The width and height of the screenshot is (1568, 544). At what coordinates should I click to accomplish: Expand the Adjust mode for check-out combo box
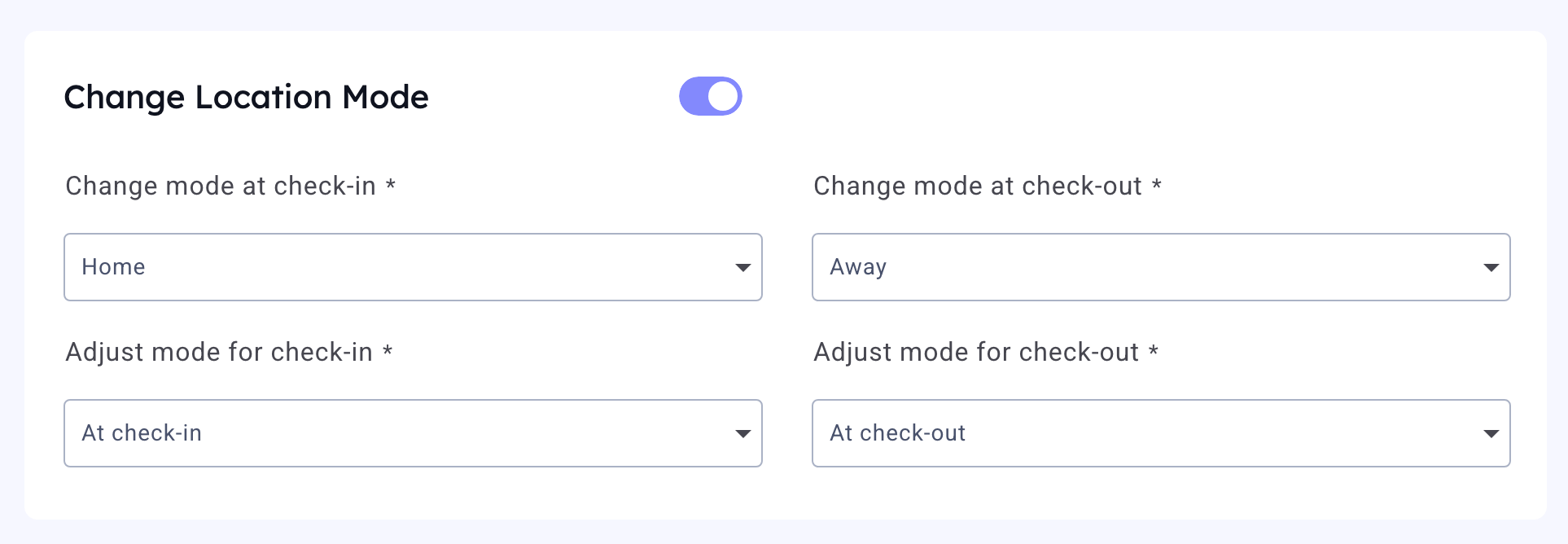(x=1160, y=433)
